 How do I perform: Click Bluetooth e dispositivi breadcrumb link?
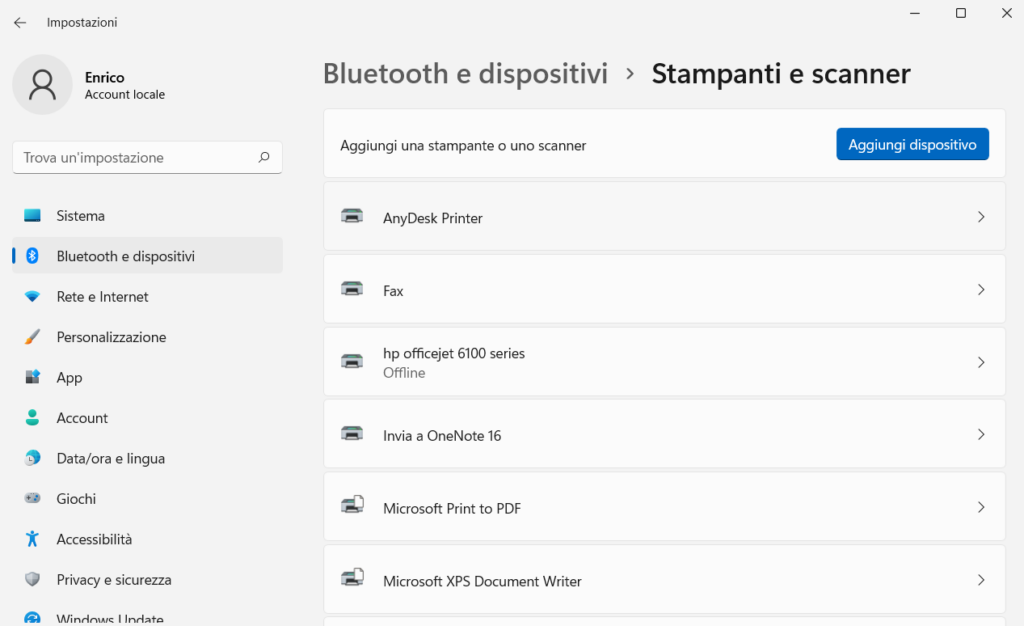pos(466,74)
